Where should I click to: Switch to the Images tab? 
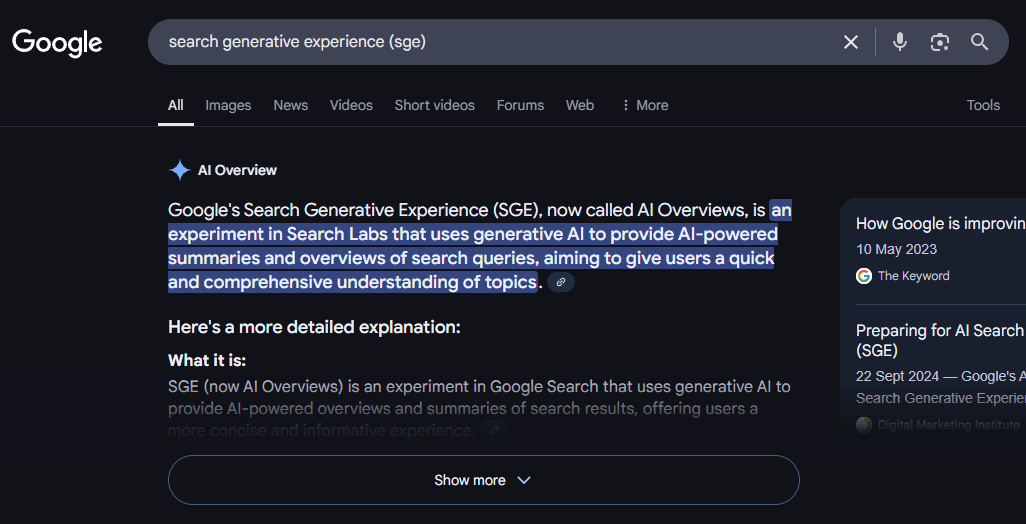pos(228,105)
